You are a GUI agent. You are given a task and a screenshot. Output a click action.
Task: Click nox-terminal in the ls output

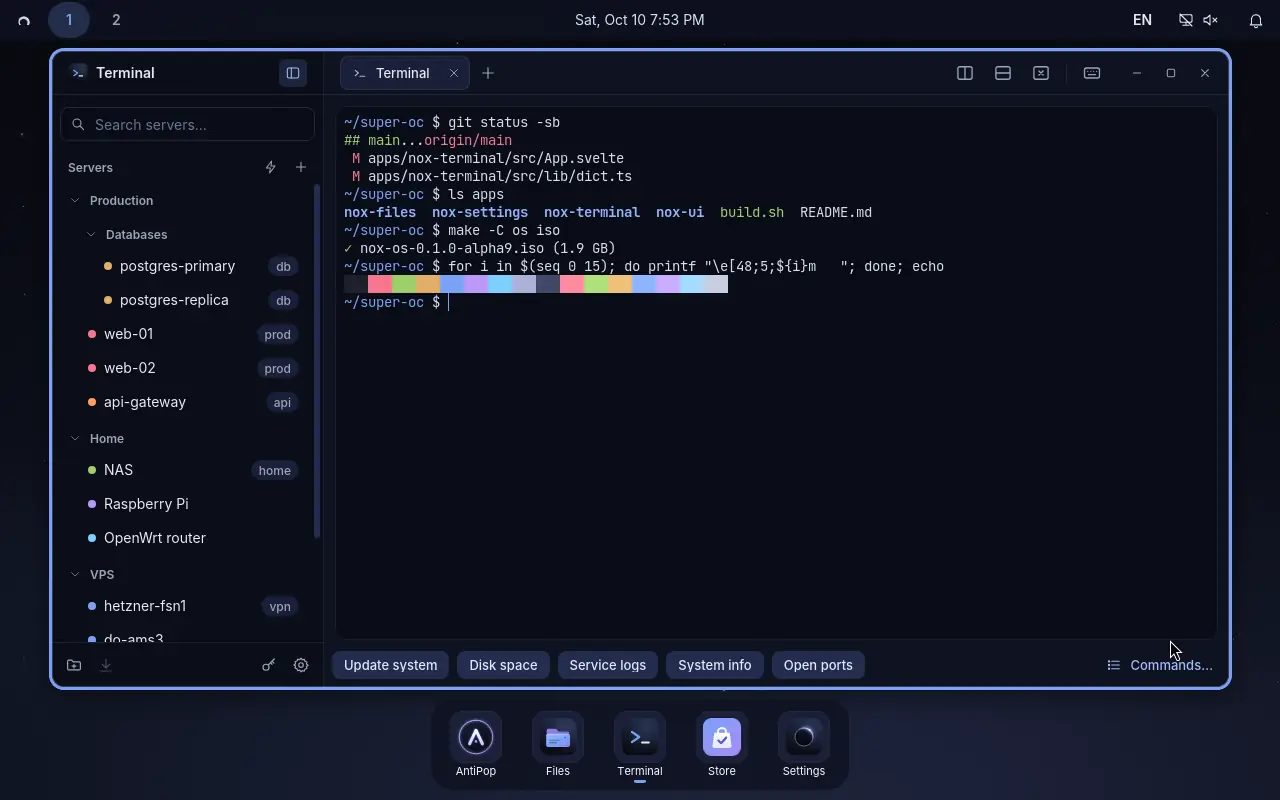592,212
